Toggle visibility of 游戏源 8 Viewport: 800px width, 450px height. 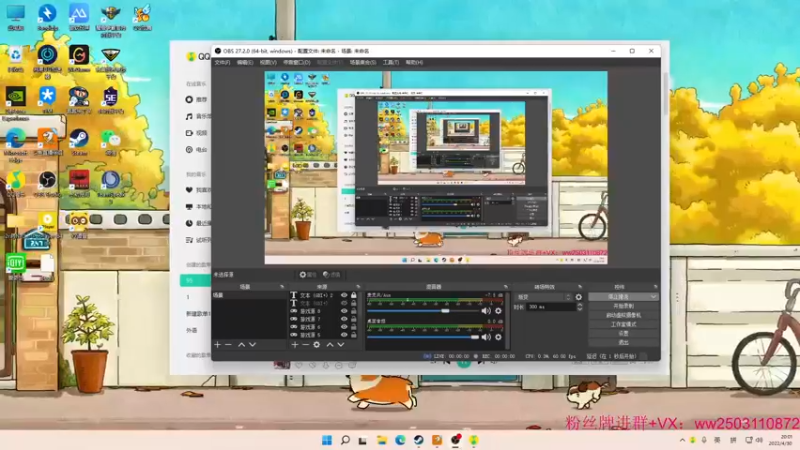pos(344,311)
